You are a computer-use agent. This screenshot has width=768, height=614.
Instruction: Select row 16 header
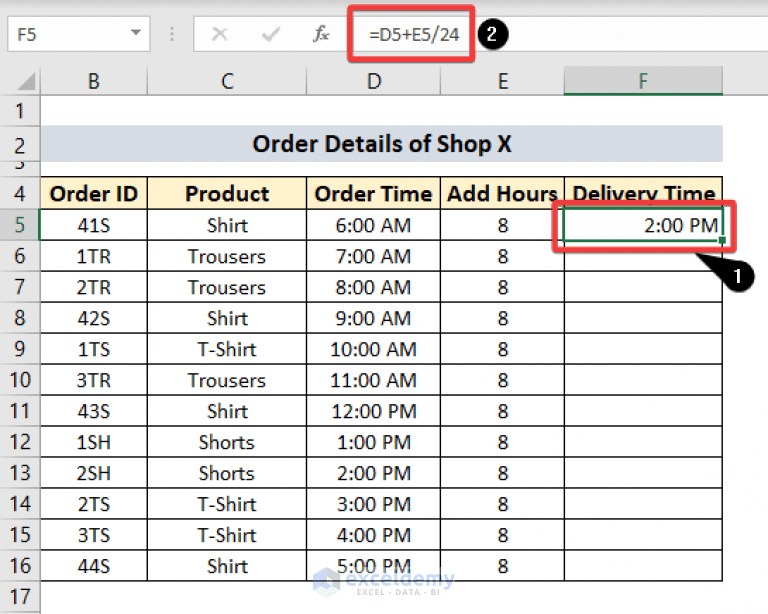20,566
